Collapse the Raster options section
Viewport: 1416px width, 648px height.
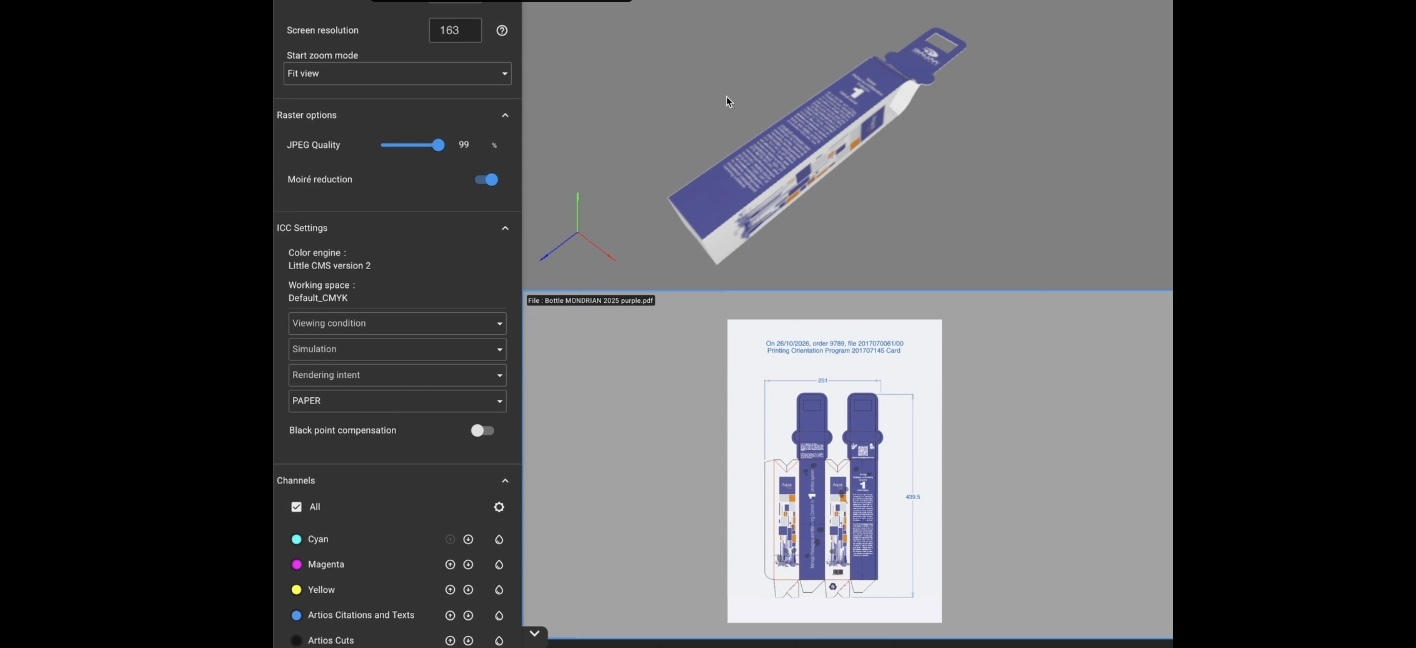[505, 115]
